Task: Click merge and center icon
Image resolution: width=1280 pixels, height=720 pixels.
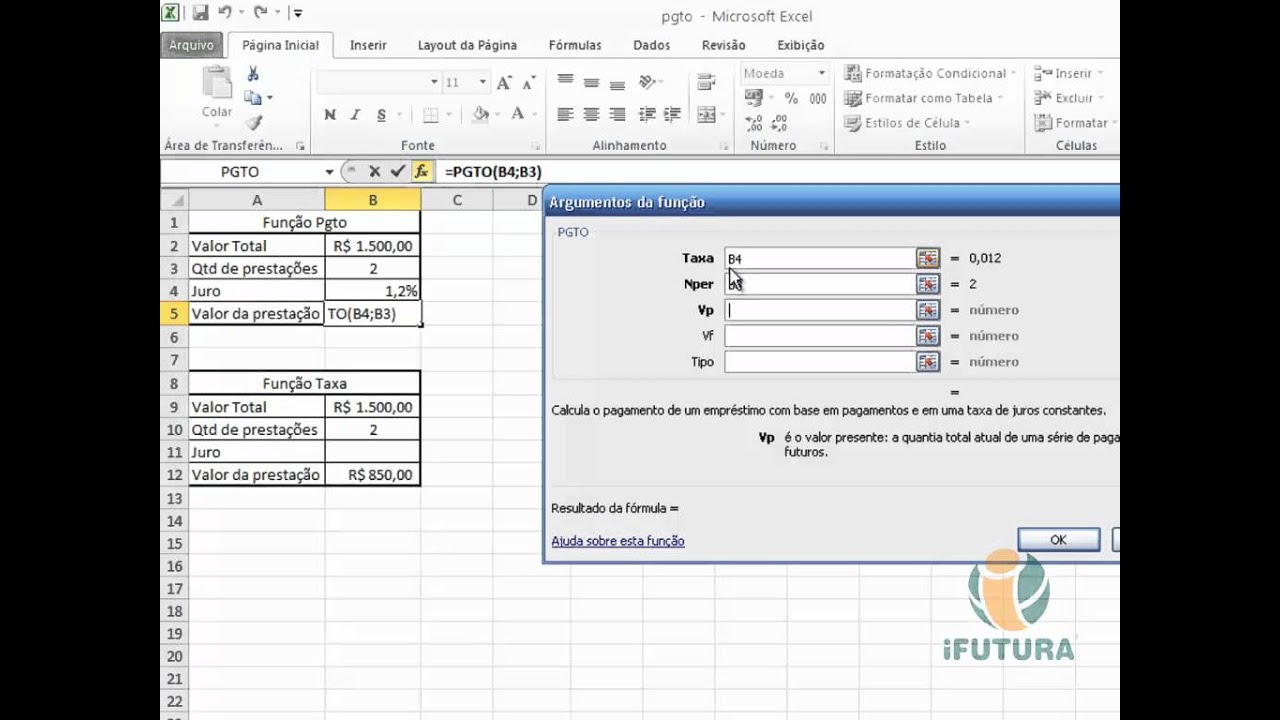Action: coord(708,114)
